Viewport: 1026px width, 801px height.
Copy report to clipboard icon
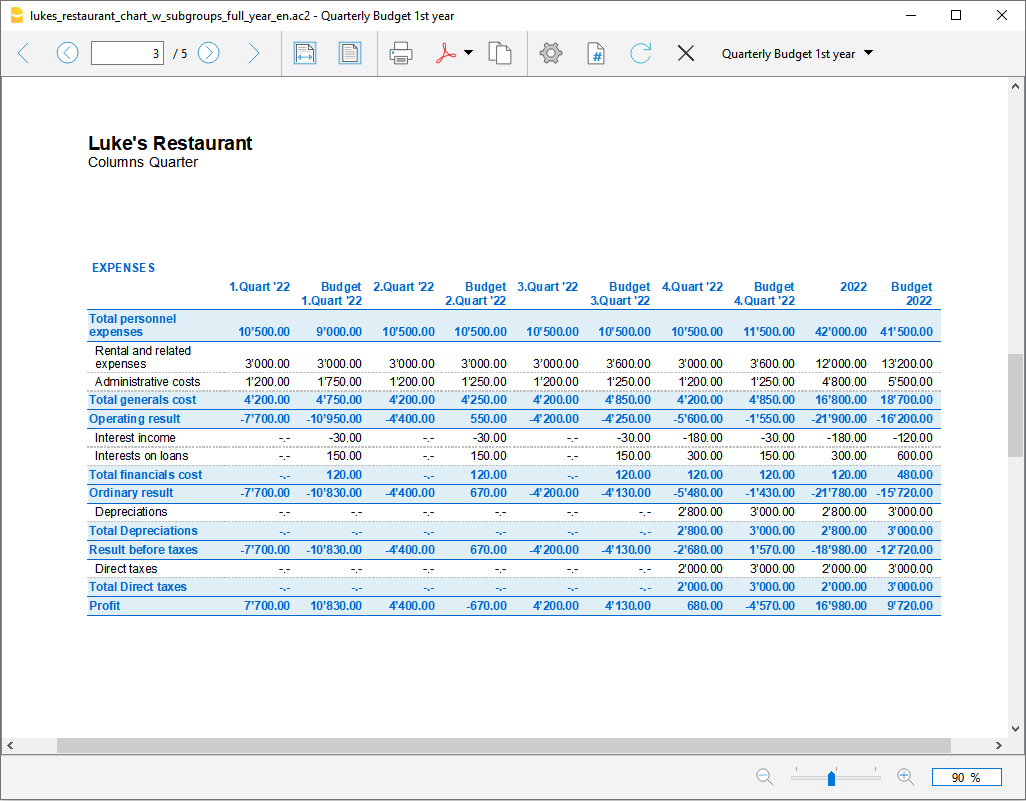(500, 54)
